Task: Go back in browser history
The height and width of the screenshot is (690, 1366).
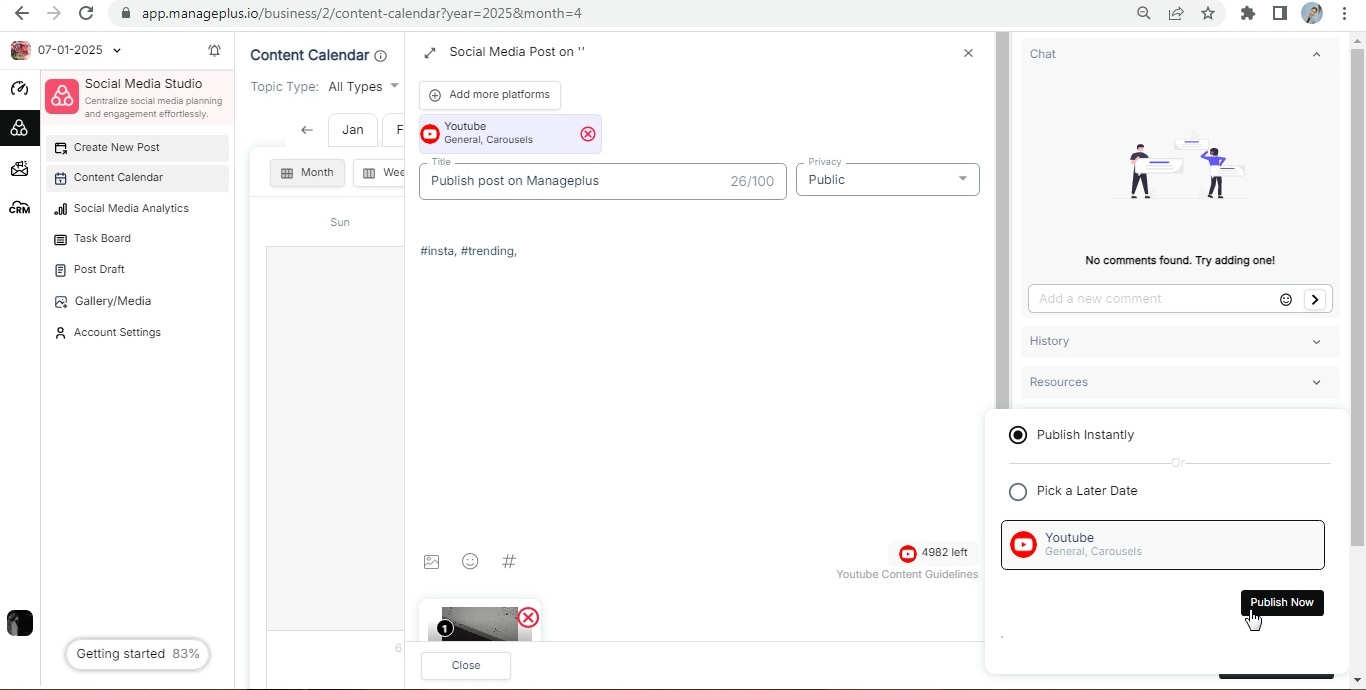Action: 22,13
